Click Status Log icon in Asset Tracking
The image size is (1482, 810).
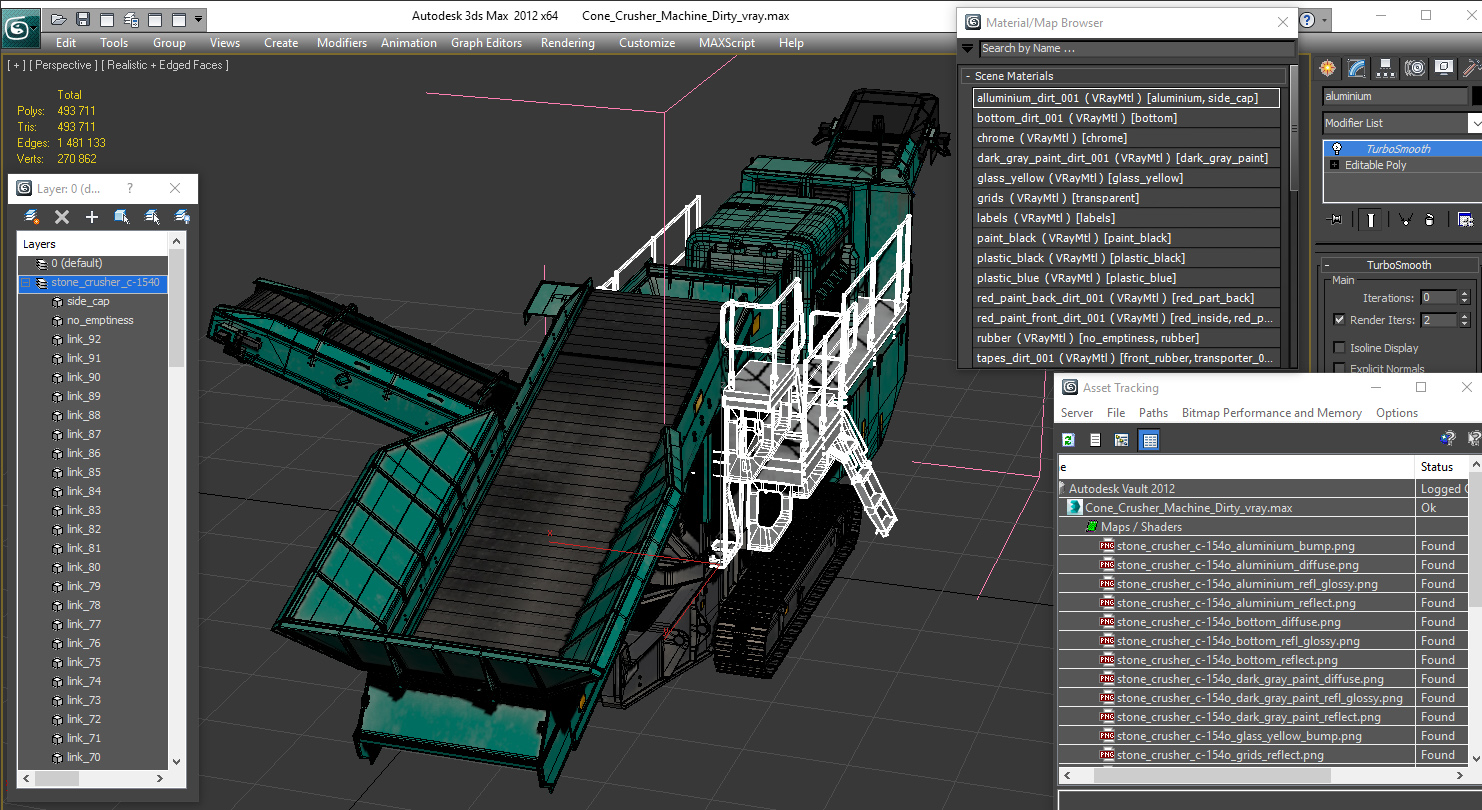[x=1095, y=440]
